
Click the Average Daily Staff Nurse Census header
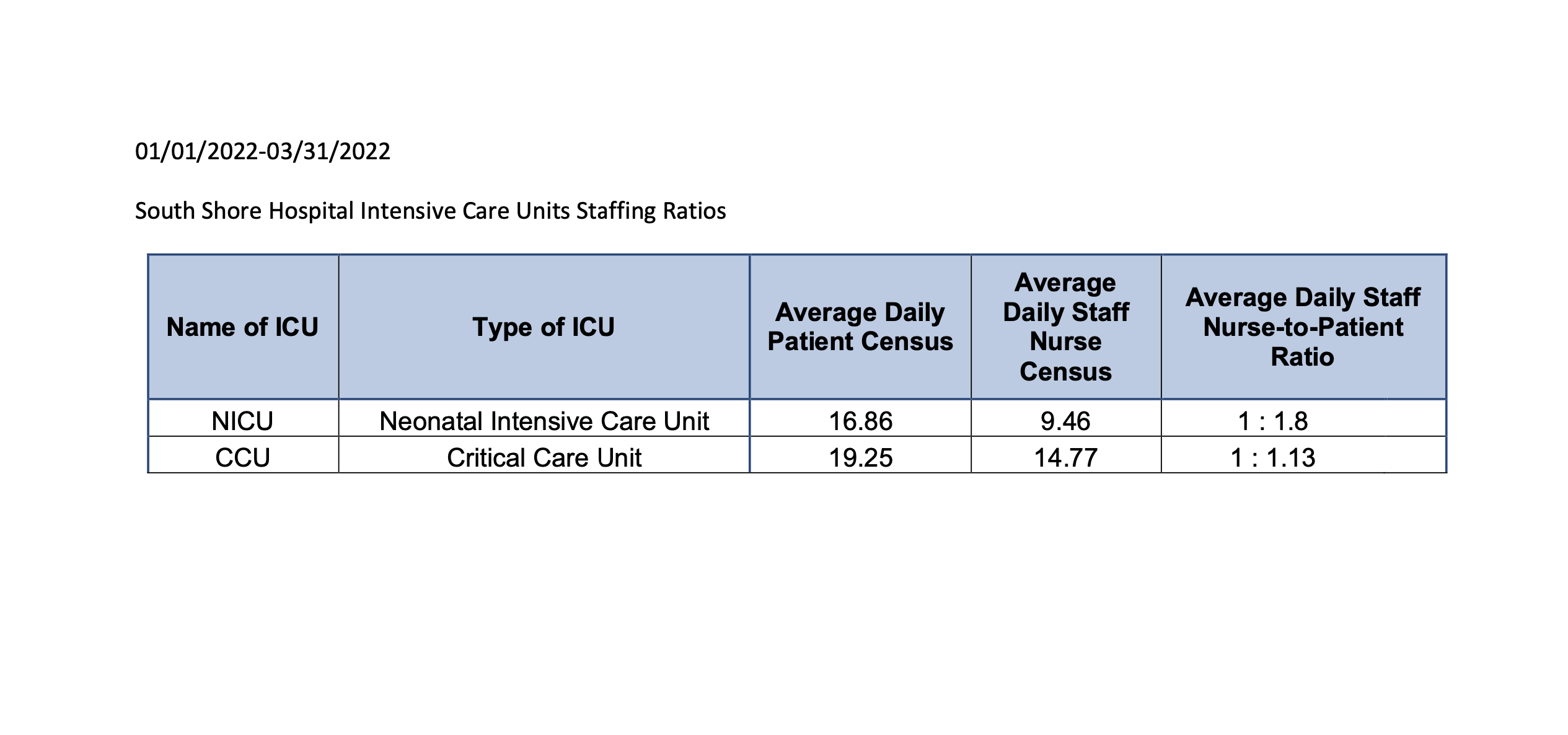(1065, 327)
